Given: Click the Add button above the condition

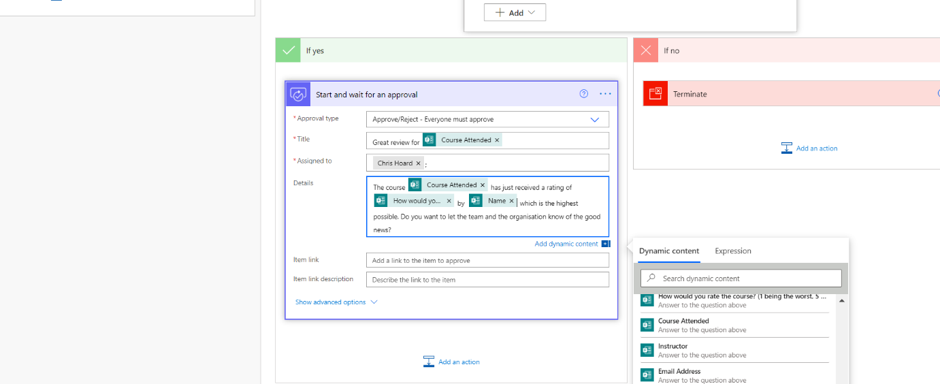Looking at the screenshot, I should [x=515, y=13].
